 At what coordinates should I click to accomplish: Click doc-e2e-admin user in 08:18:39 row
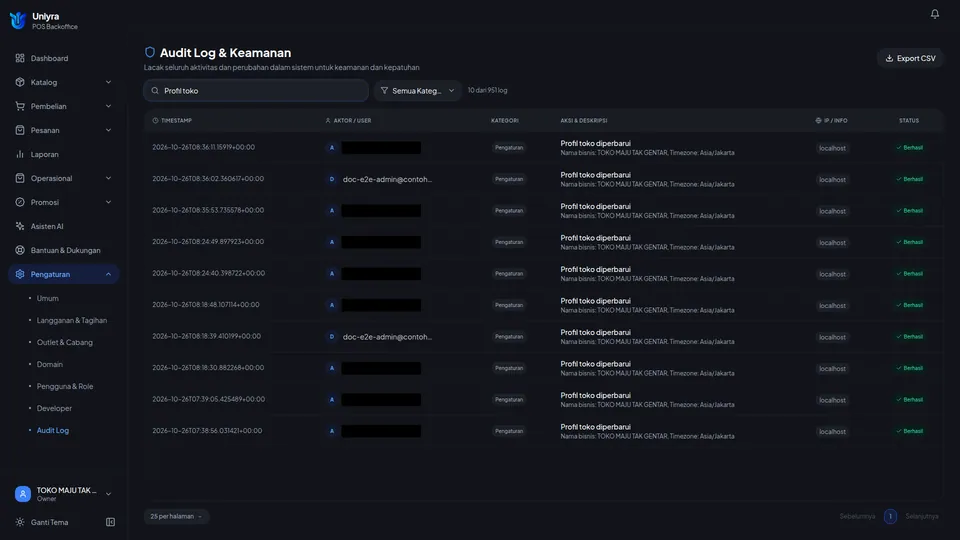[387, 337]
